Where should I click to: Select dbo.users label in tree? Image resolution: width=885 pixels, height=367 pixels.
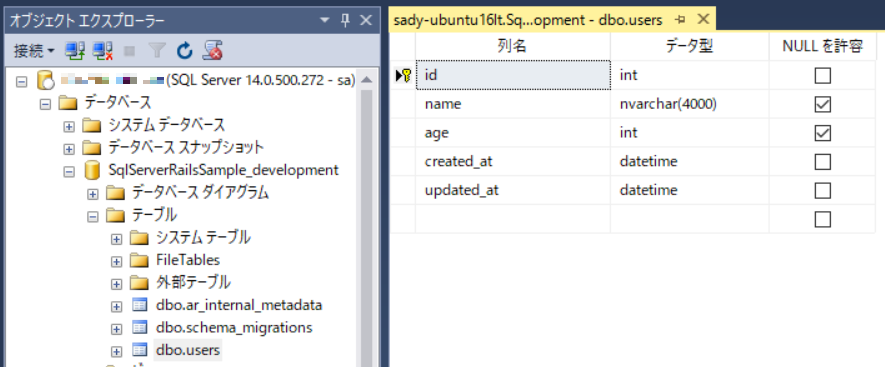point(188,351)
